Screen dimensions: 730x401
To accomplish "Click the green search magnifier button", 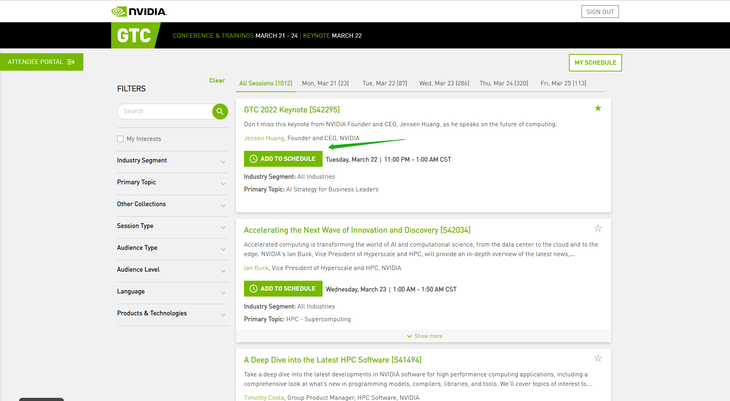I will [x=220, y=111].
